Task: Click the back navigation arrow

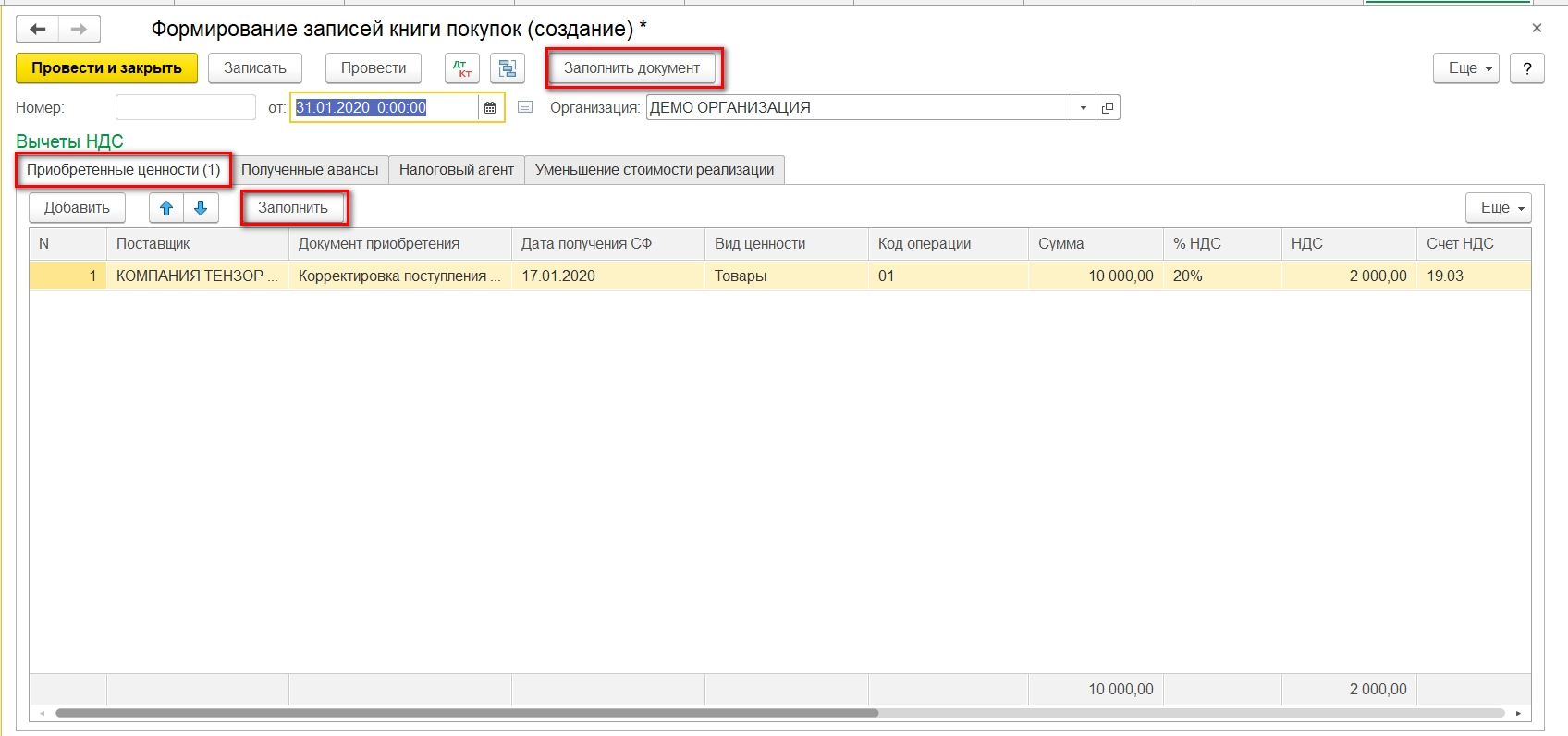Action: 37,30
